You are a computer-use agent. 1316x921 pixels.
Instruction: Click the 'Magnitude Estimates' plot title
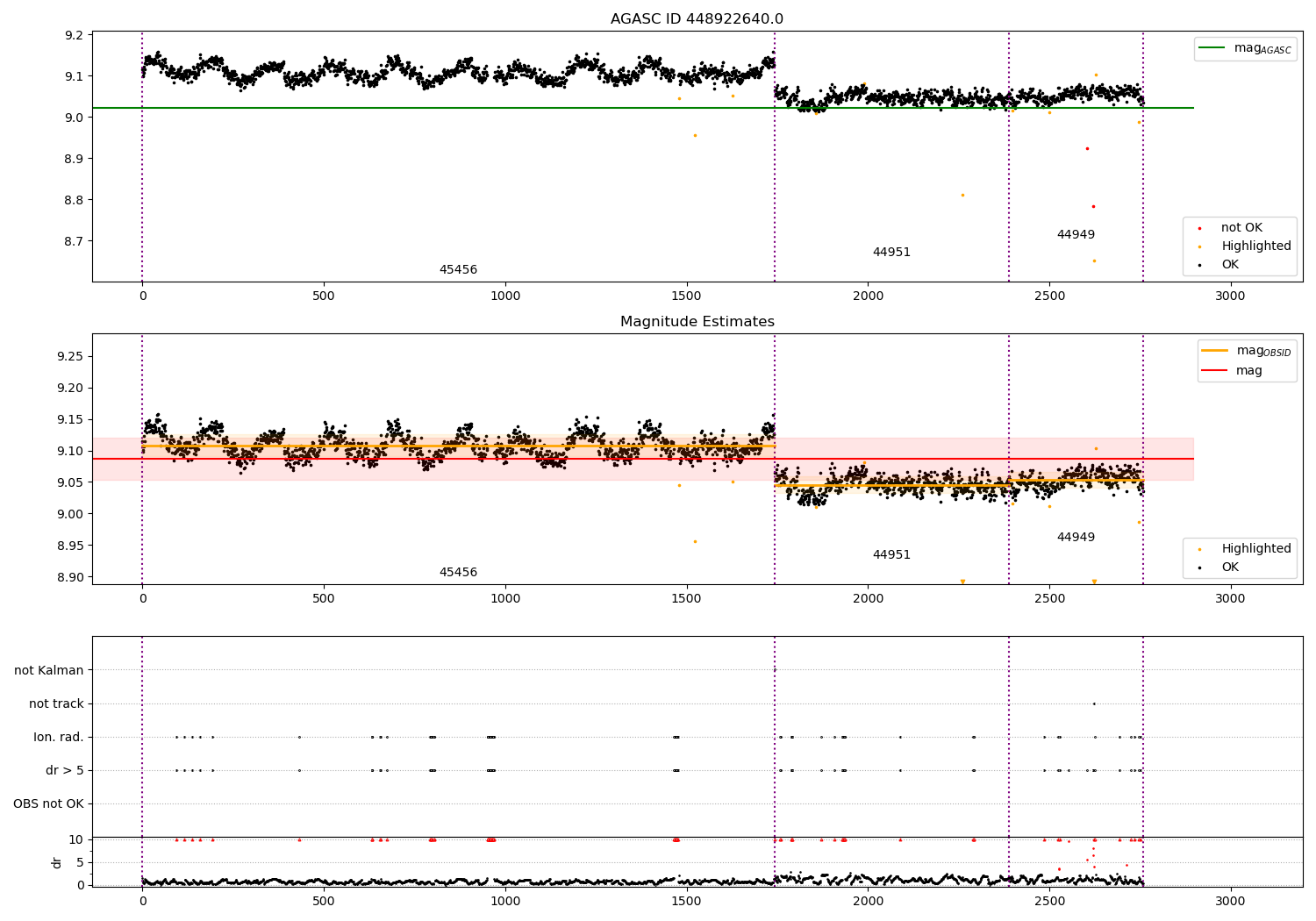coord(697,322)
